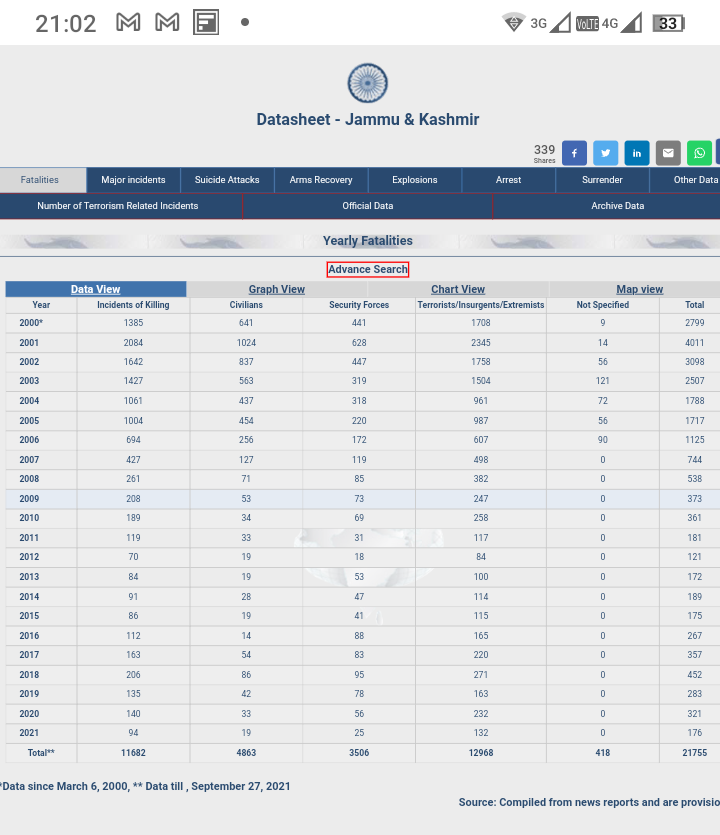720x835 pixels.
Task: Open the Major incidents tab
Action: pos(133,180)
